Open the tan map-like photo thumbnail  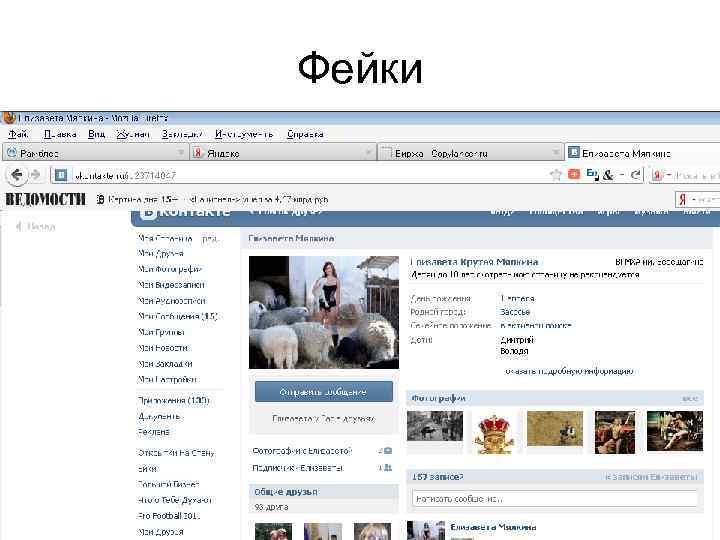(x=555, y=428)
